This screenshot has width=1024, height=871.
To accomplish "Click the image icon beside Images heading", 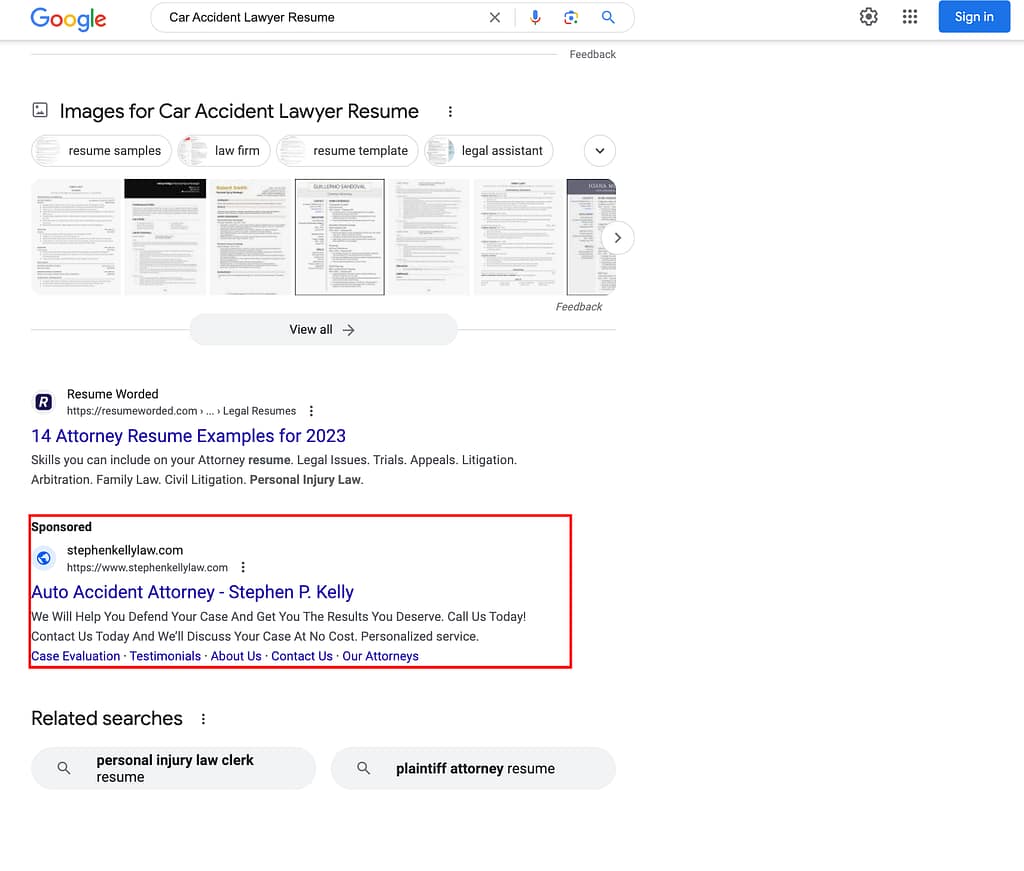I will tap(40, 110).
